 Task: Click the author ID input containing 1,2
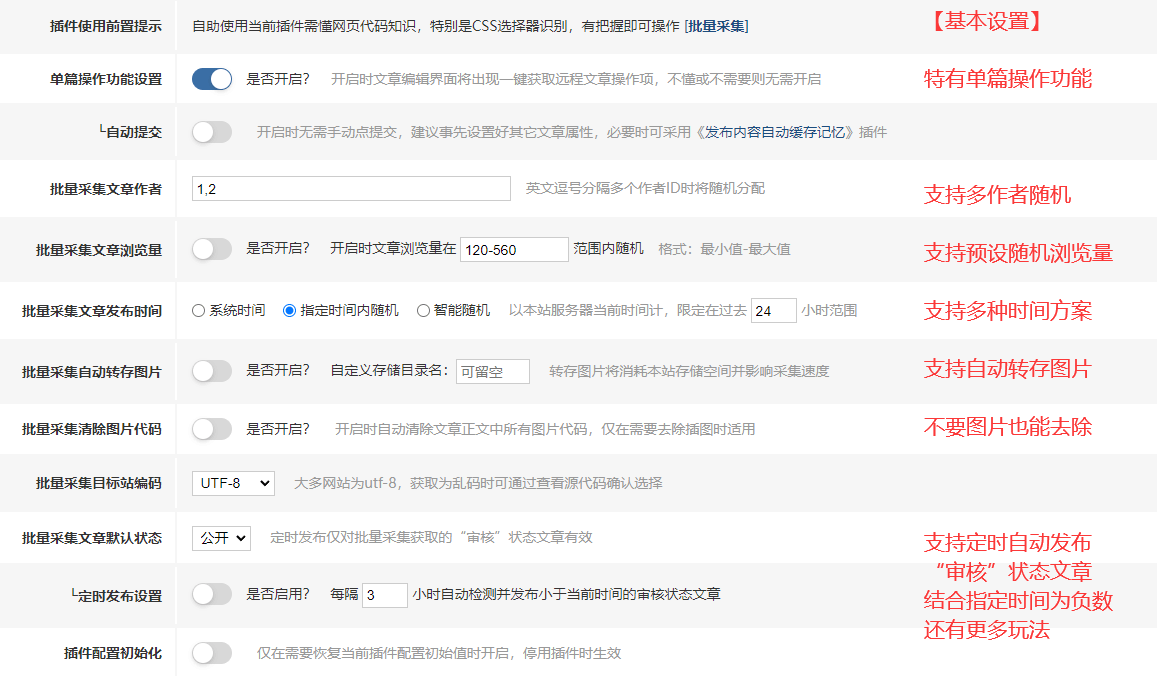(350, 188)
